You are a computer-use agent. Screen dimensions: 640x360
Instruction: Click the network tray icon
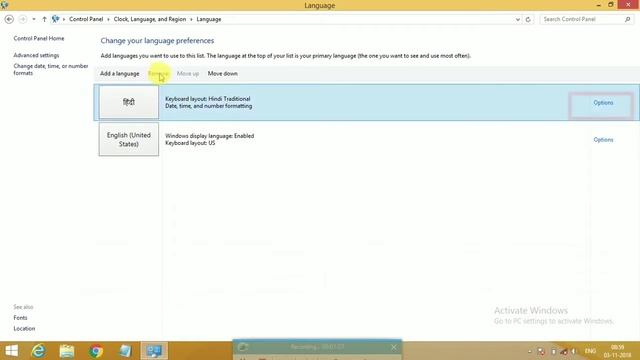pyautogui.click(x=564, y=351)
